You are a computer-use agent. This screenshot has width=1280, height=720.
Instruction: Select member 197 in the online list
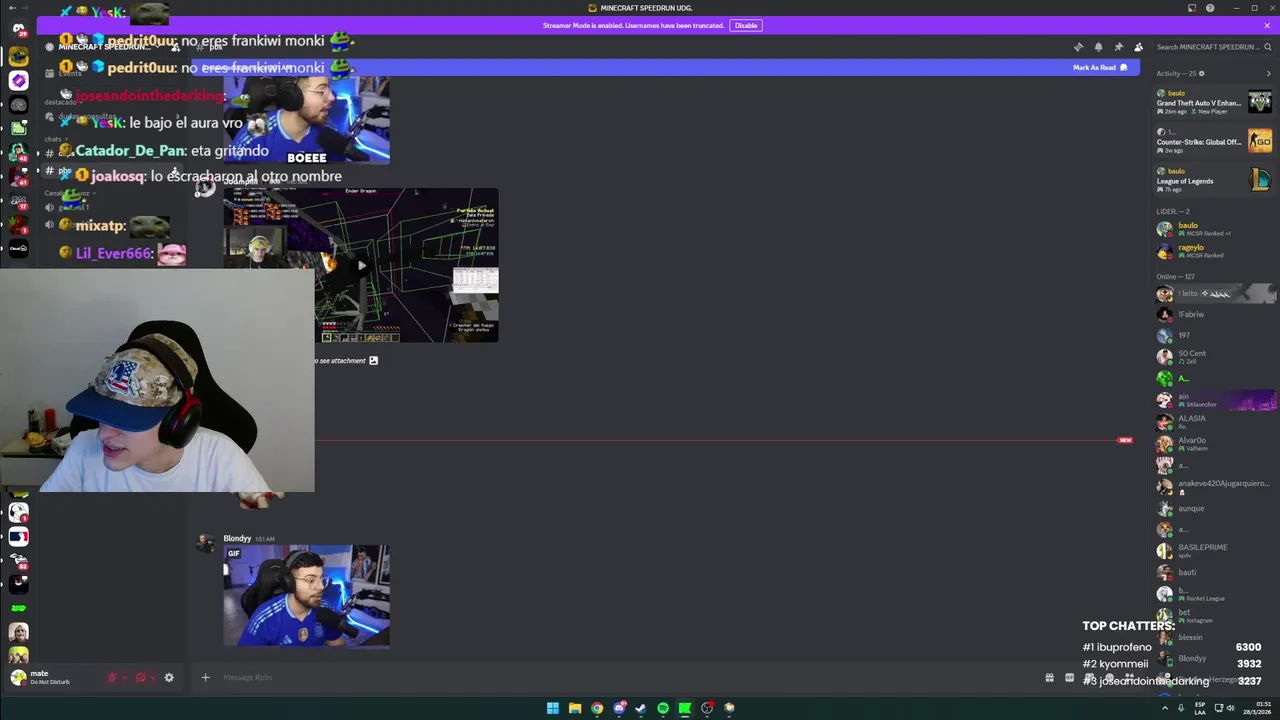point(1214,336)
